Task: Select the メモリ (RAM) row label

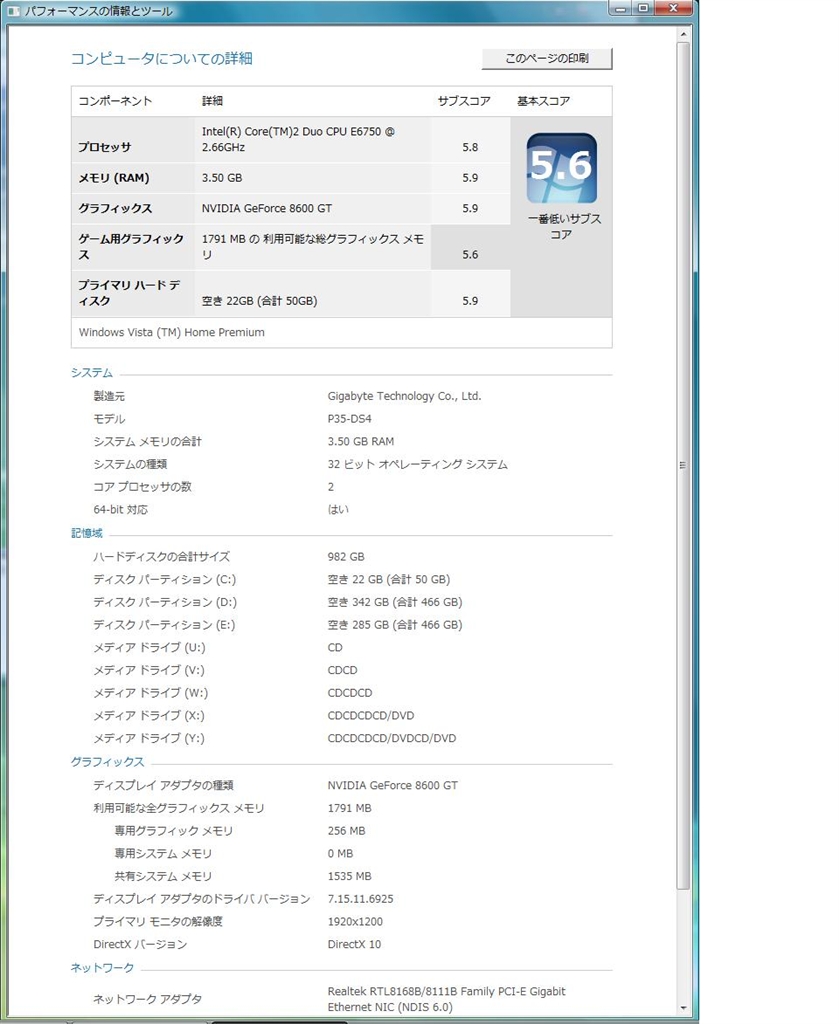Action: coord(114,178)
